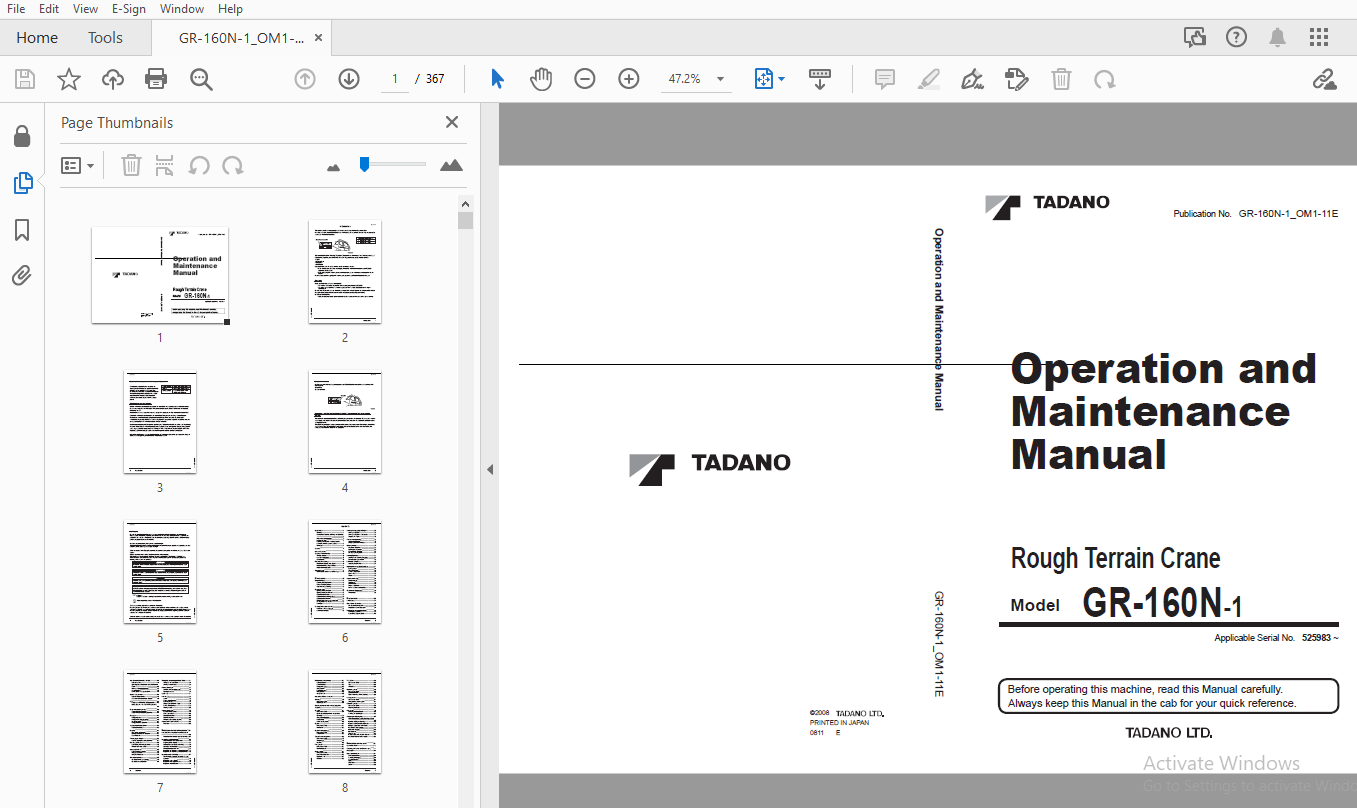Select the GR-160N-1_OM1 document tab
The image size is (1357, 808).
[241, 38]
